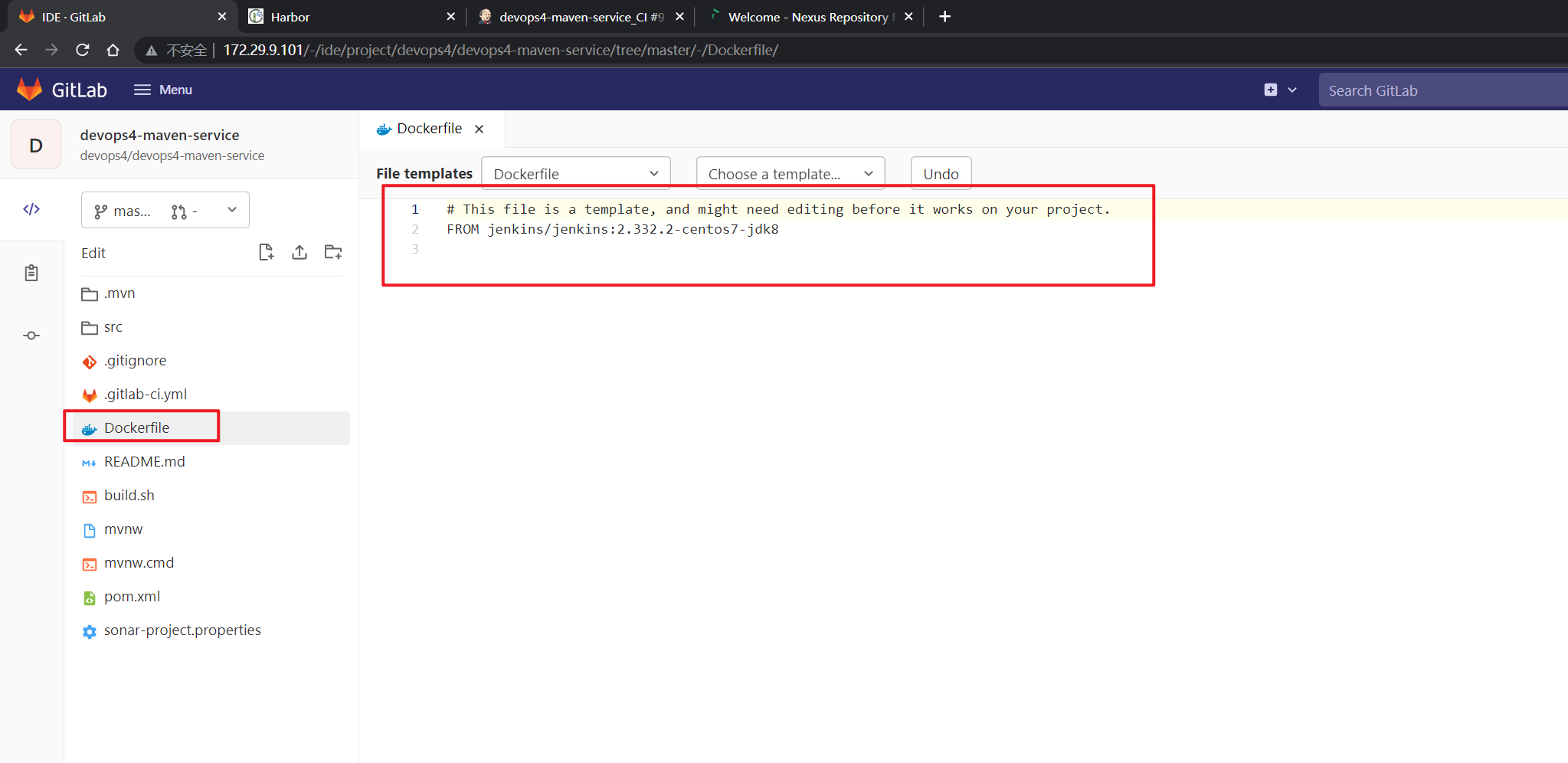Reload the page
The width and height of the screenshot is (1568, 763).
pos(83,50)
